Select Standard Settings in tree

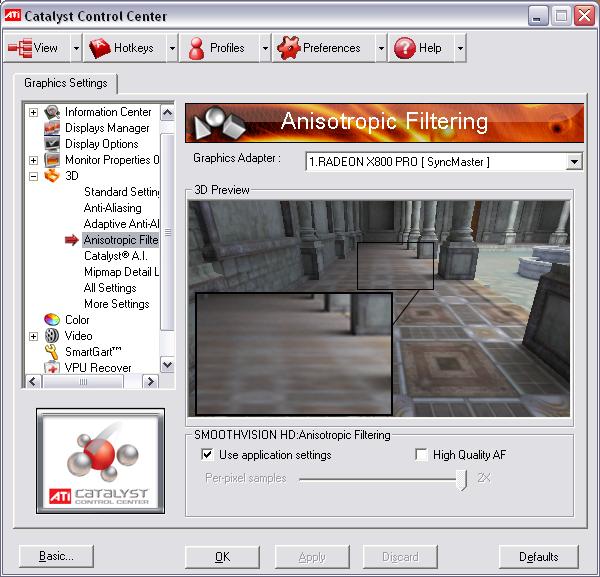[121, 192]
